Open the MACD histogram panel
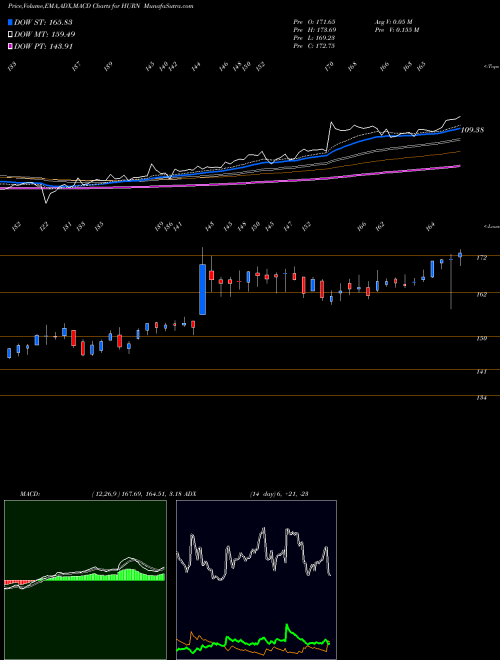Viewport: 500px width, 660px height. [x=85, y=580]
